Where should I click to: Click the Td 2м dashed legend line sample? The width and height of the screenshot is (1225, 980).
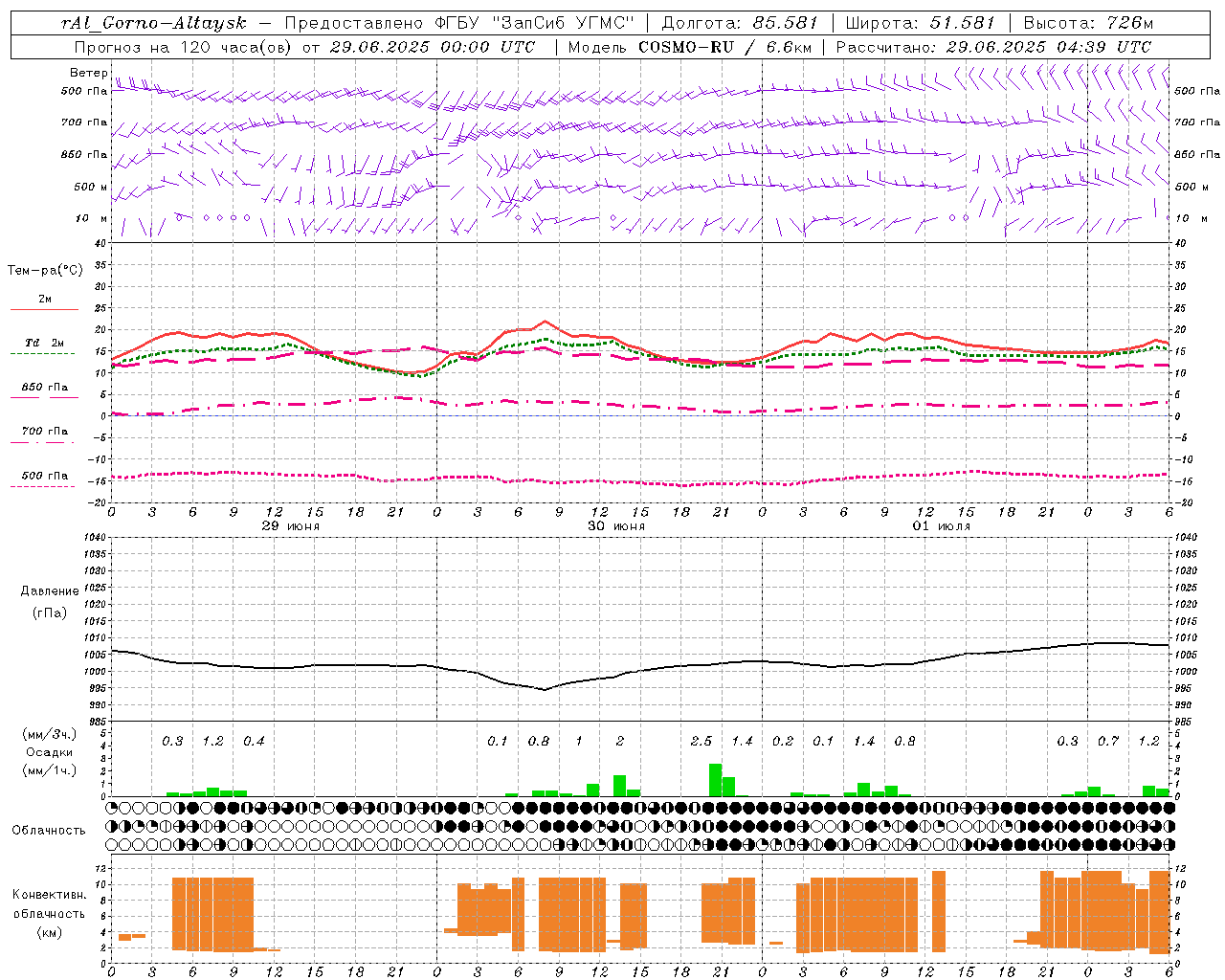[x=42, y=353]
